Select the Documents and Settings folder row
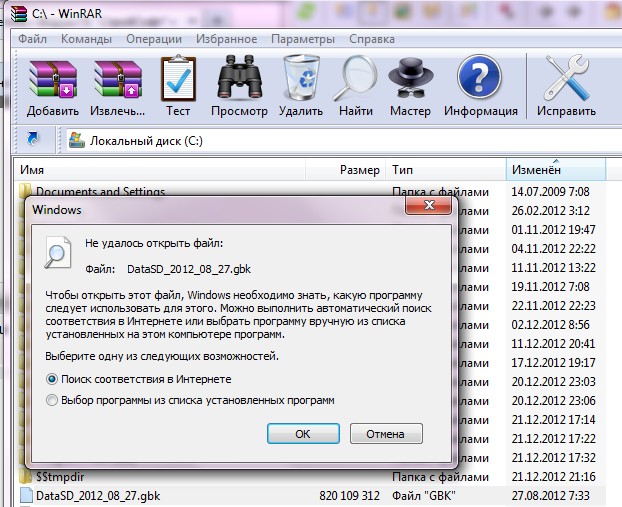 [x=100, y=191]
